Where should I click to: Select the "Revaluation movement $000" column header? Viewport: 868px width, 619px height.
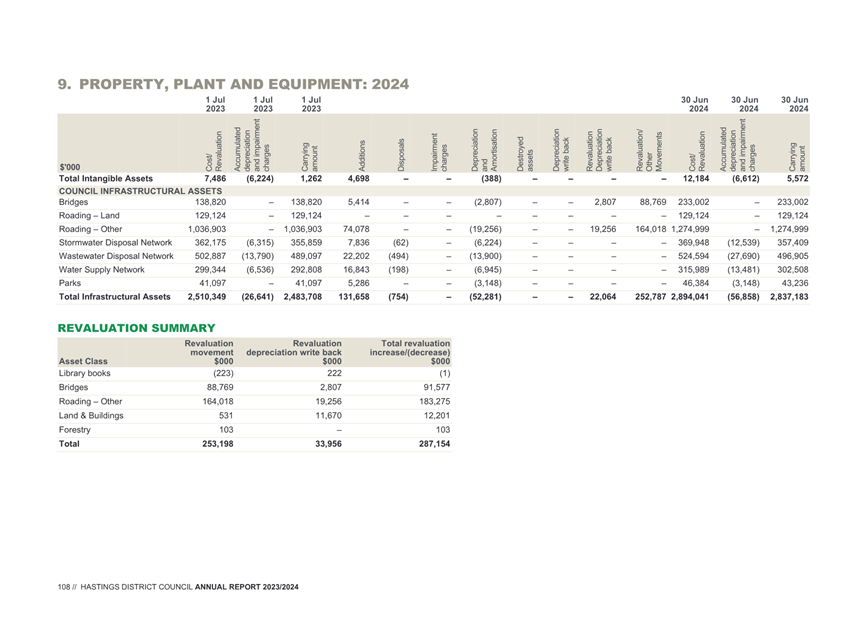click(209, 352)
